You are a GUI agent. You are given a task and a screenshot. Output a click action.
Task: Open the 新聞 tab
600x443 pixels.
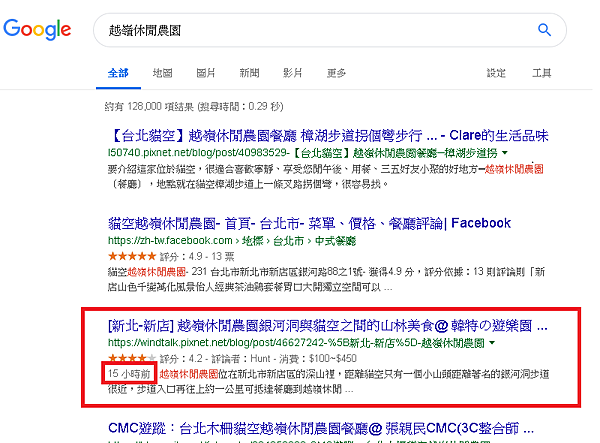[249, 73]
